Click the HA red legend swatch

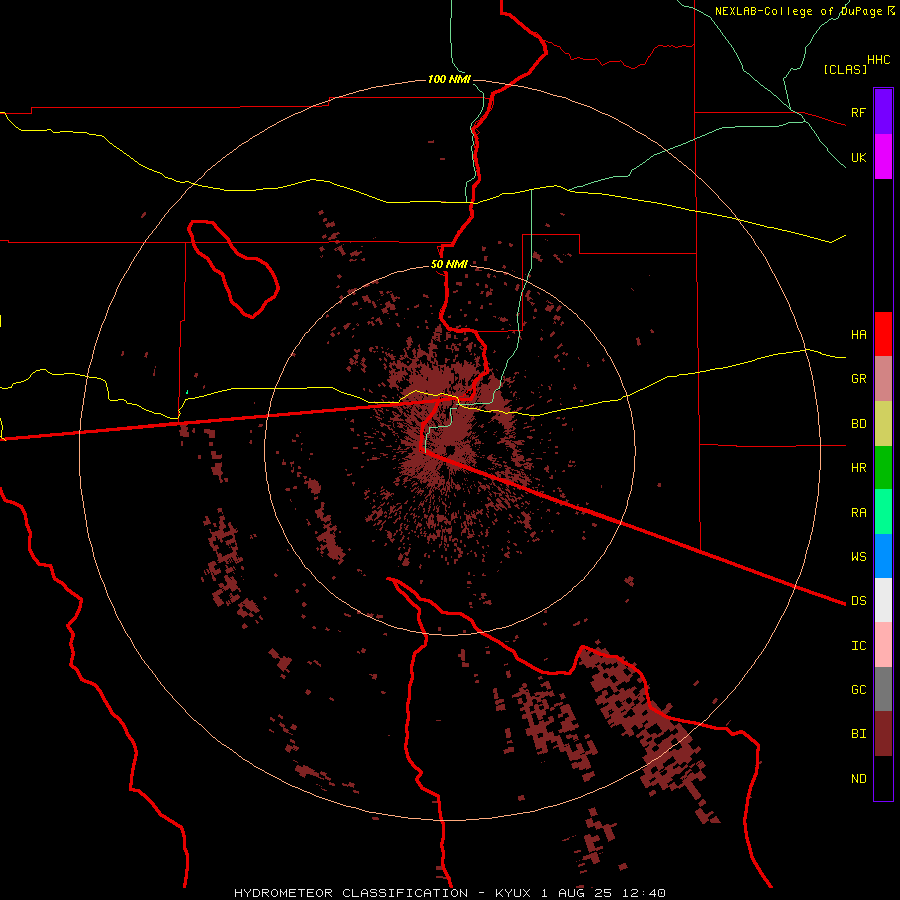[883, 334]
